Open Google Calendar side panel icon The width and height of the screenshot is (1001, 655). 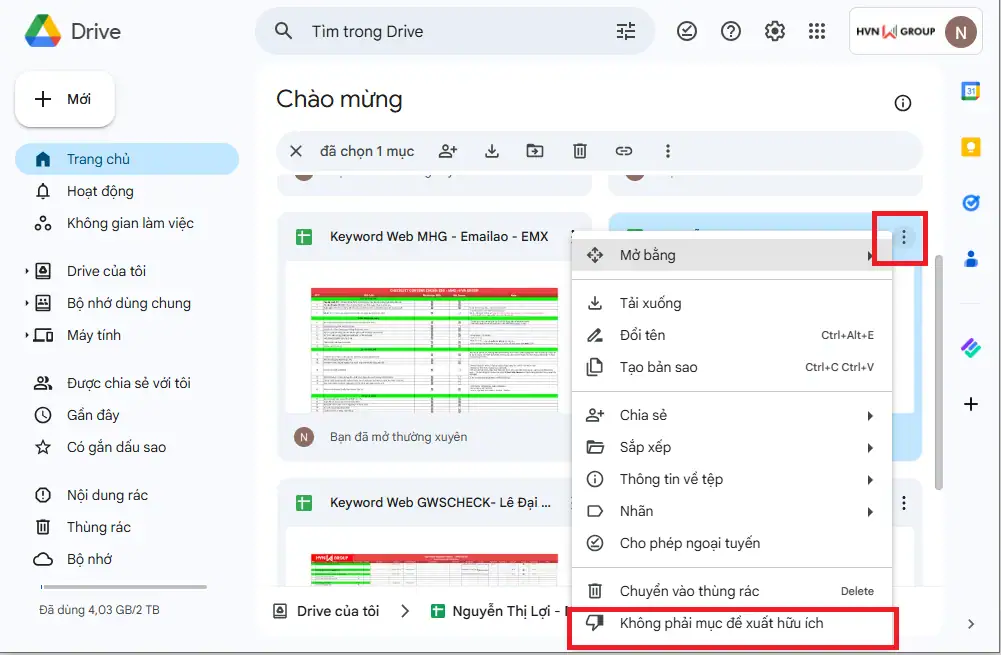970,91
